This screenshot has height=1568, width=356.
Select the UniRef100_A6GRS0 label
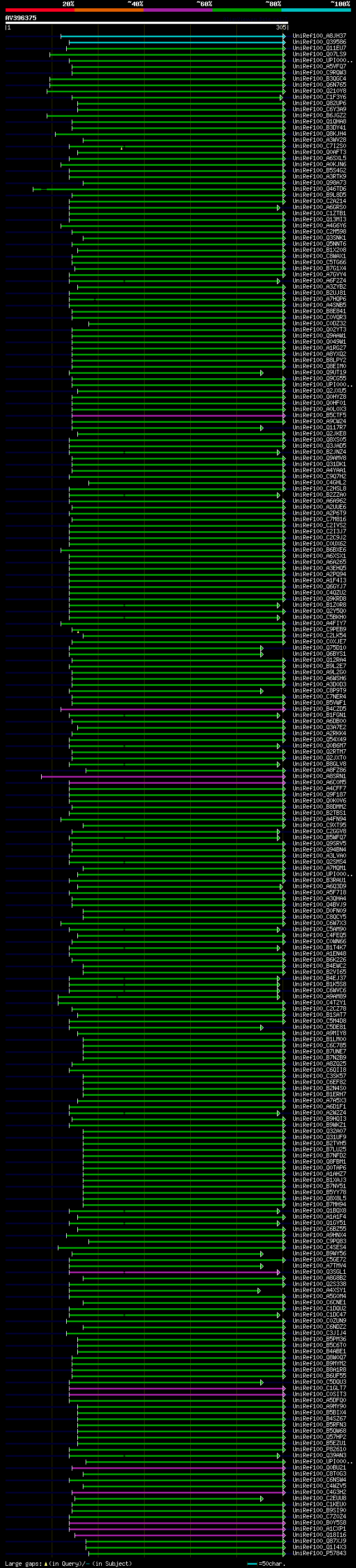click(x=319, y=207)
